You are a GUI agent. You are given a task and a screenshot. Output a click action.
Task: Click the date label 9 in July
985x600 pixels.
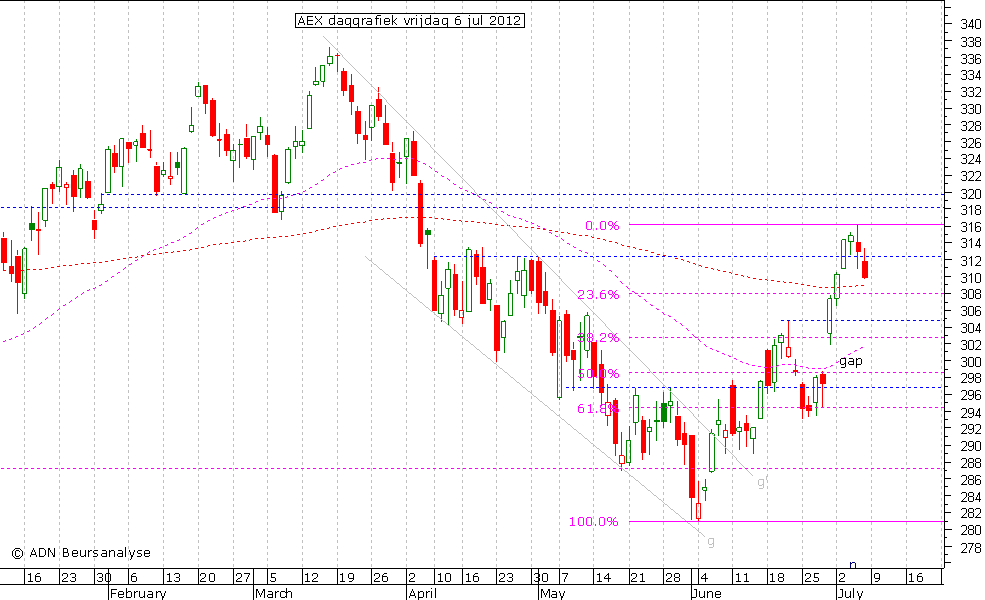pos(876,577)
